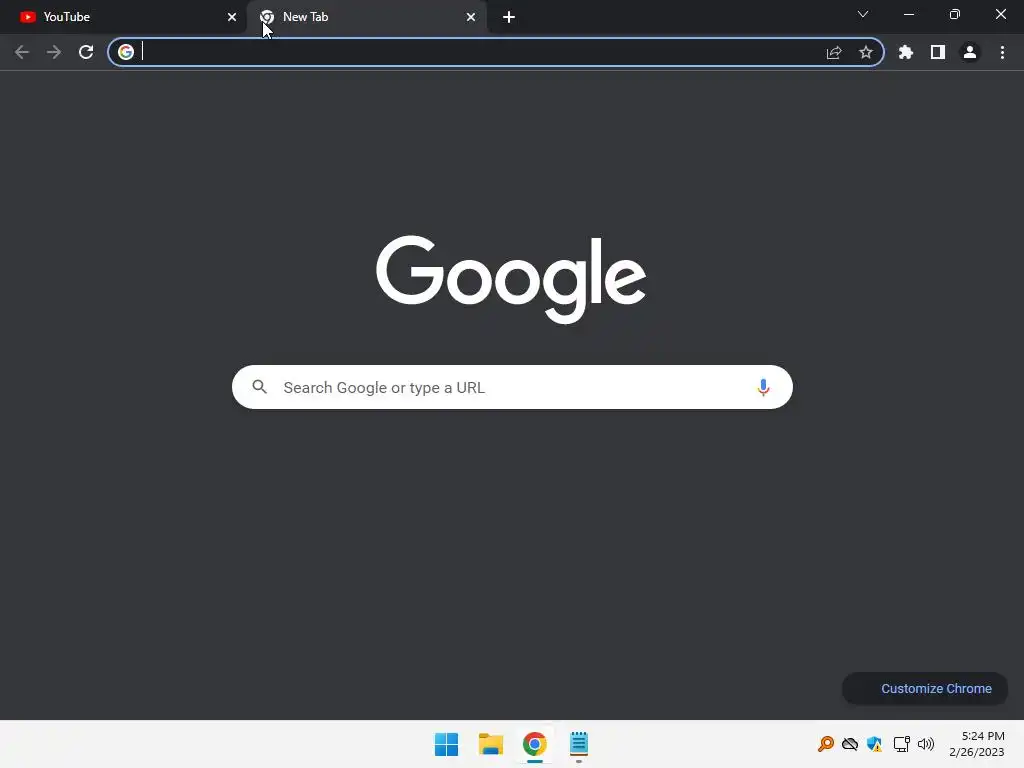
Task: Restore down the Chrome window
Action: pyautogui.click(x=955, y=14)
